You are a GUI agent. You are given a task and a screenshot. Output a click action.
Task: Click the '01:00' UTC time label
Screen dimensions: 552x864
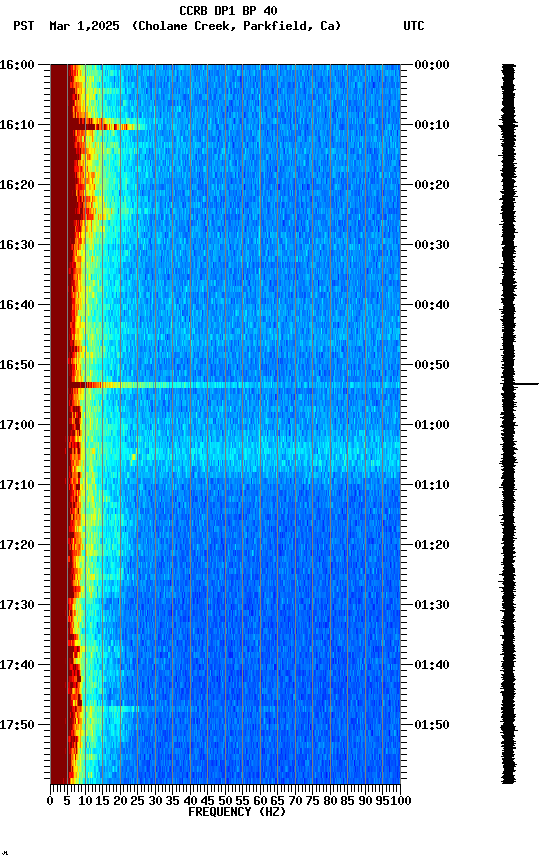(432, 425)
